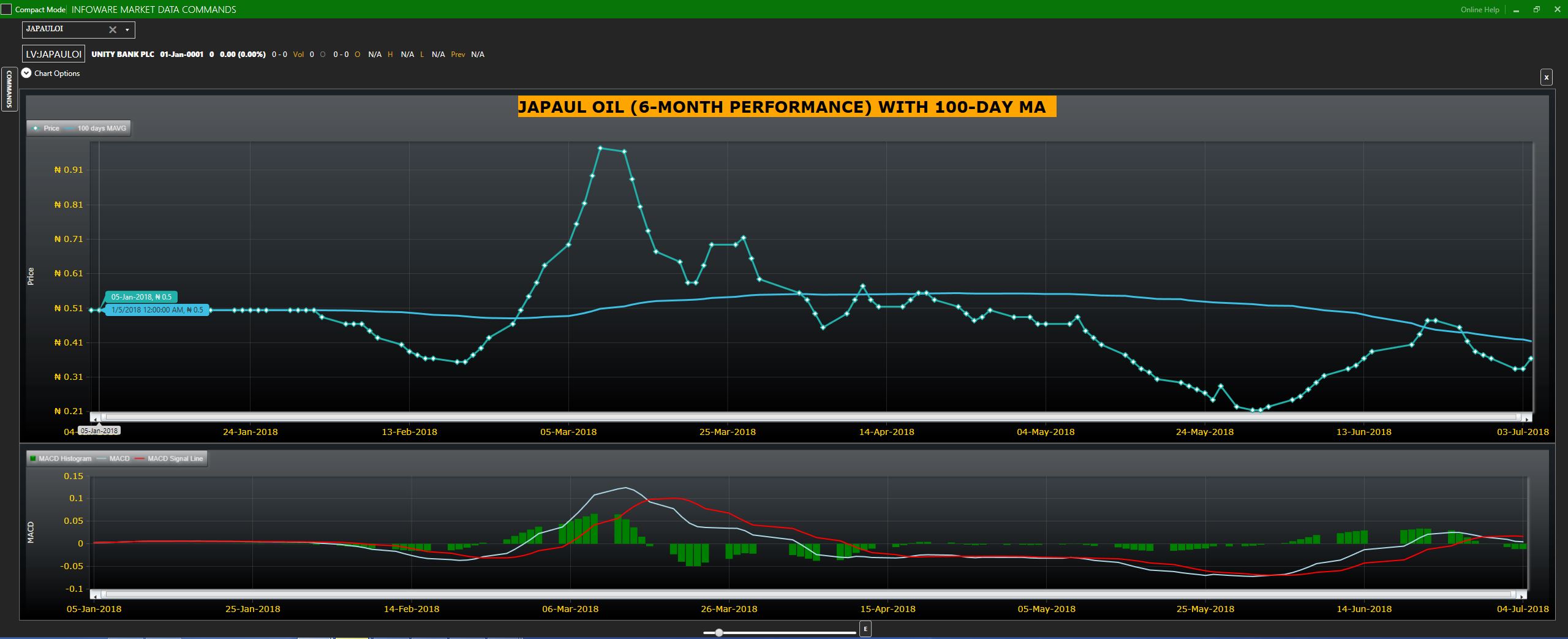The height and width of the screenshot is (639, 1568).
Task: Clear the JAPAULOI symbol with the X icon
Action: [x=113, y=29]
